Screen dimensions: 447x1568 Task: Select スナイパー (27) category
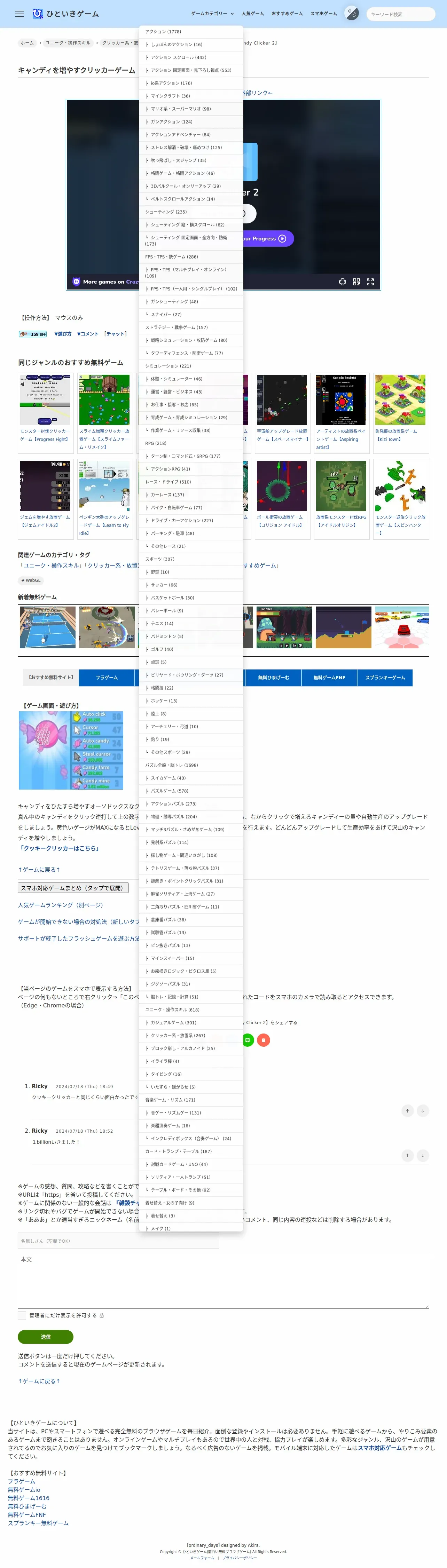click(x=191, y=315)
